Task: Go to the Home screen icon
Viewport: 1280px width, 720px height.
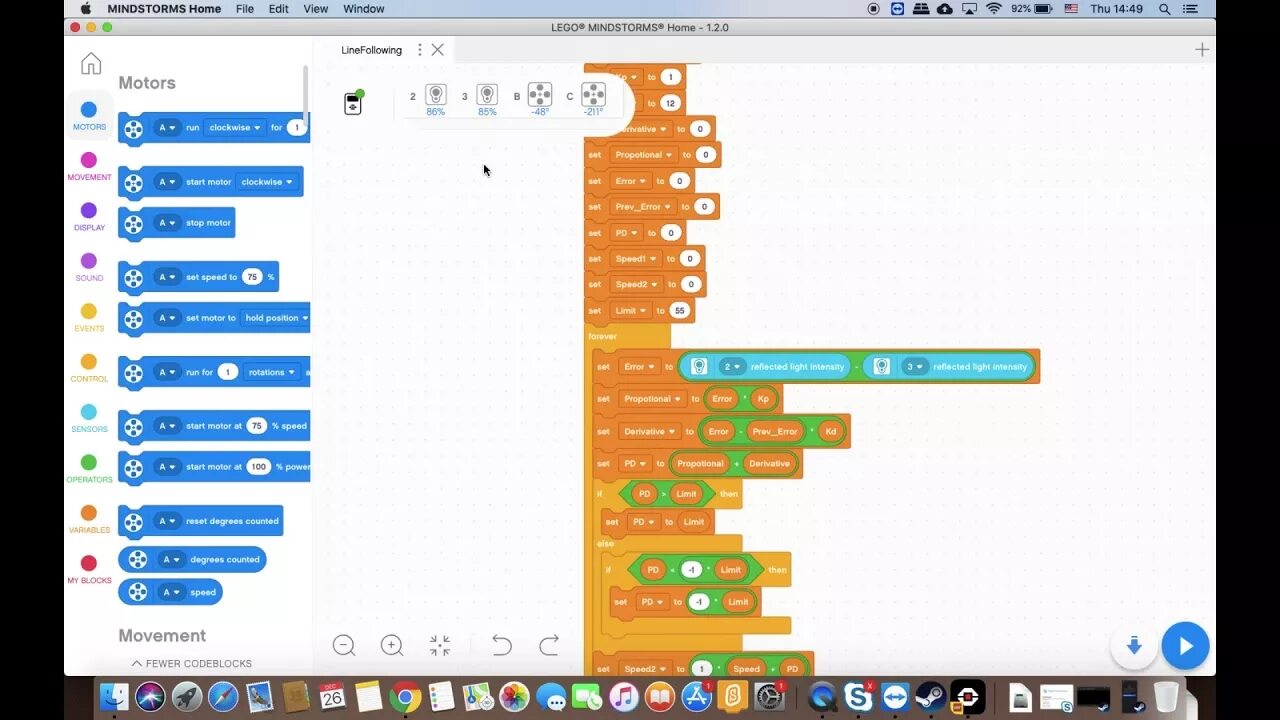Action: [x=91, y=64]
